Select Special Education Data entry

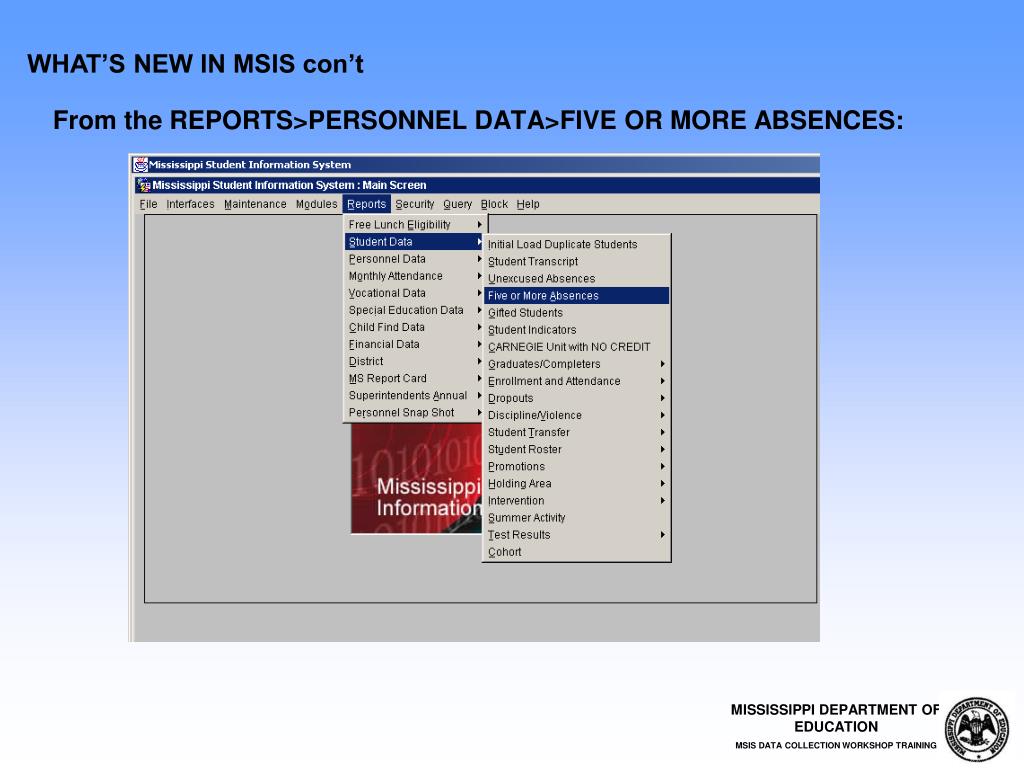coord(414,310)
